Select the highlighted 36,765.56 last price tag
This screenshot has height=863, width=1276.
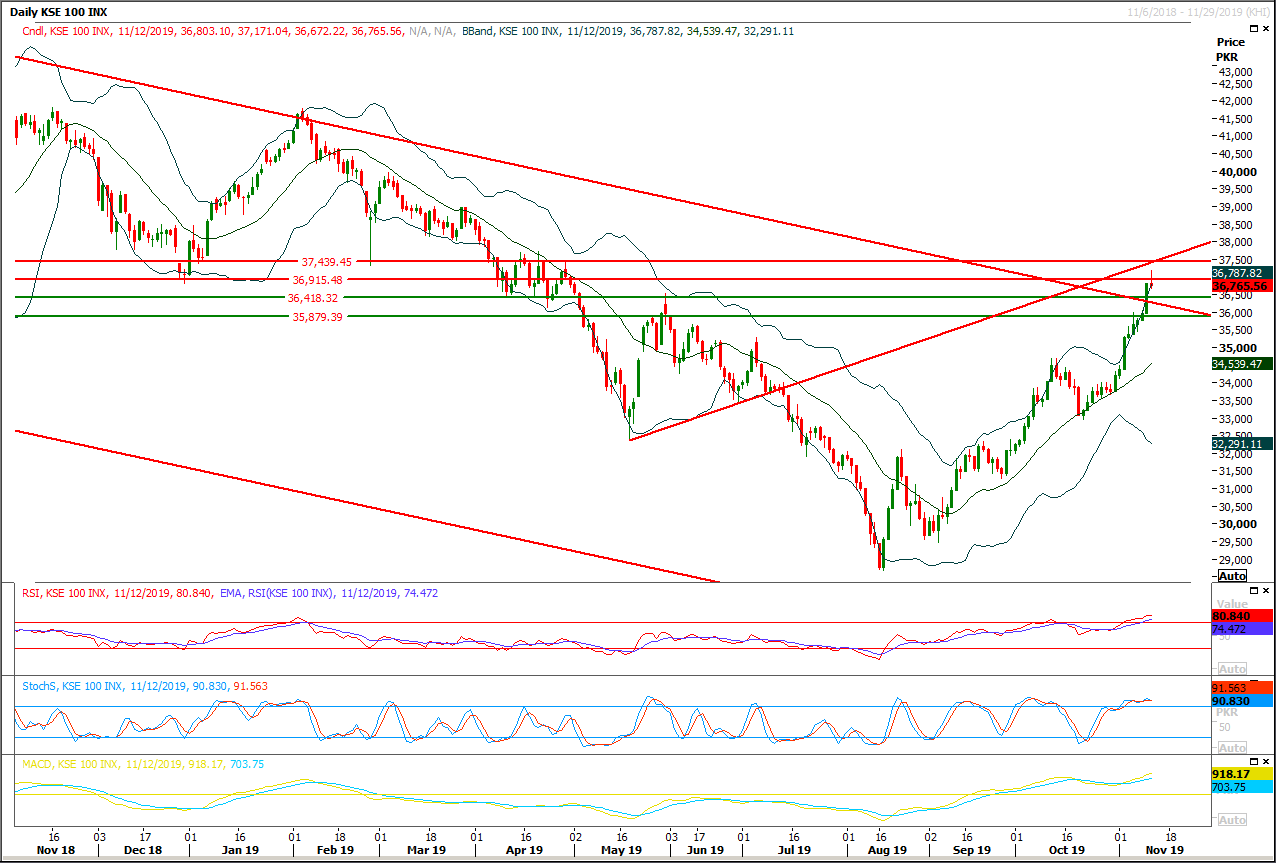point(1240,286)
